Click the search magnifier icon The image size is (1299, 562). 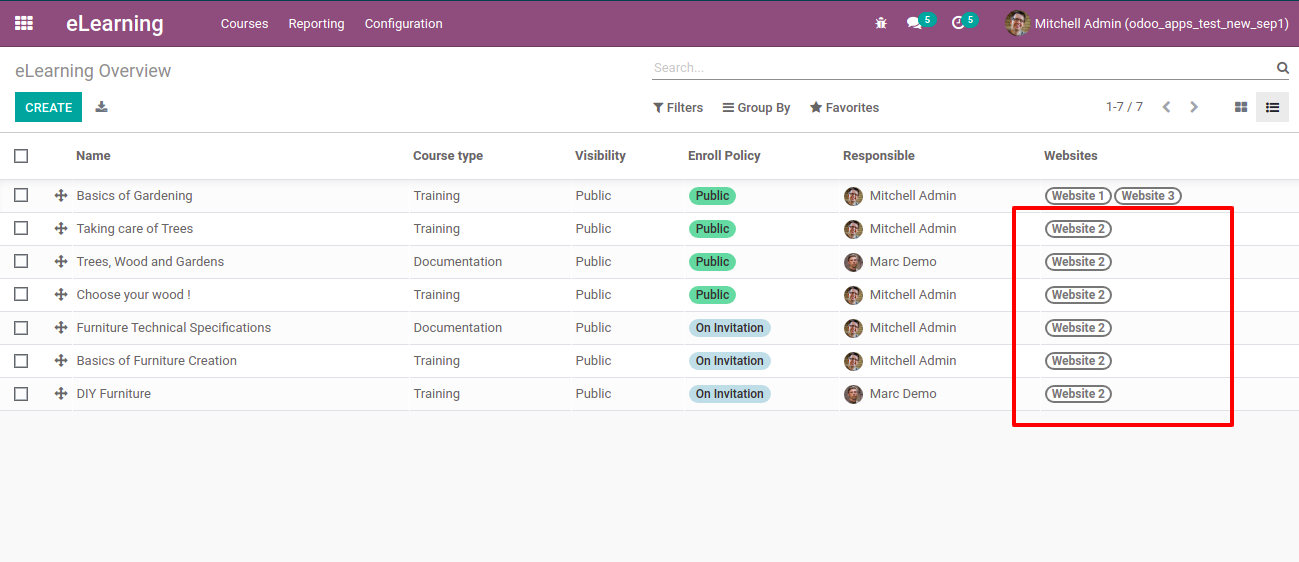coord(1282,68)
